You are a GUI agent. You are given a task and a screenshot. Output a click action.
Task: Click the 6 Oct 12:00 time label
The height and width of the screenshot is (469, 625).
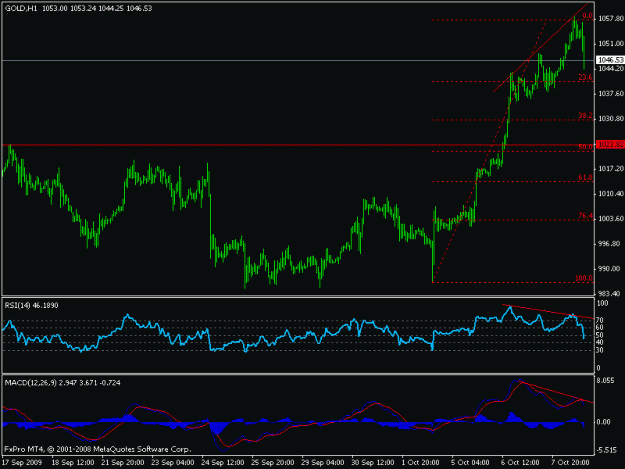[x=521, y=463]
